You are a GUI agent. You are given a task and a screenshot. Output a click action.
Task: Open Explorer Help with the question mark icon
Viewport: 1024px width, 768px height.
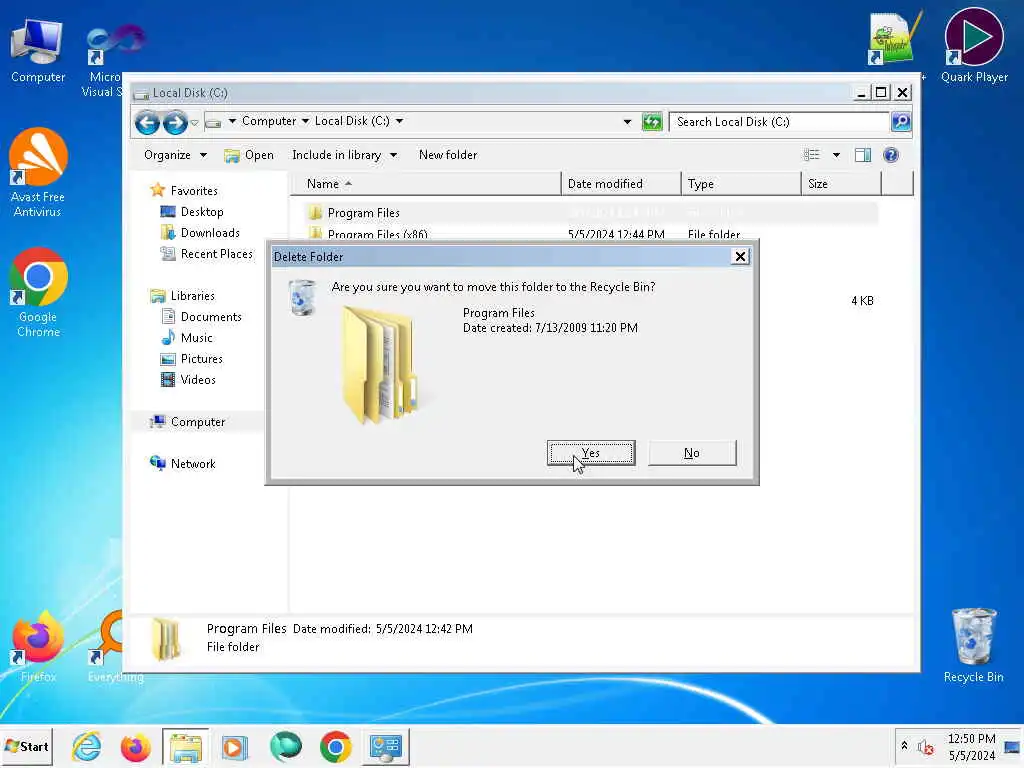[x=891, y=155]
